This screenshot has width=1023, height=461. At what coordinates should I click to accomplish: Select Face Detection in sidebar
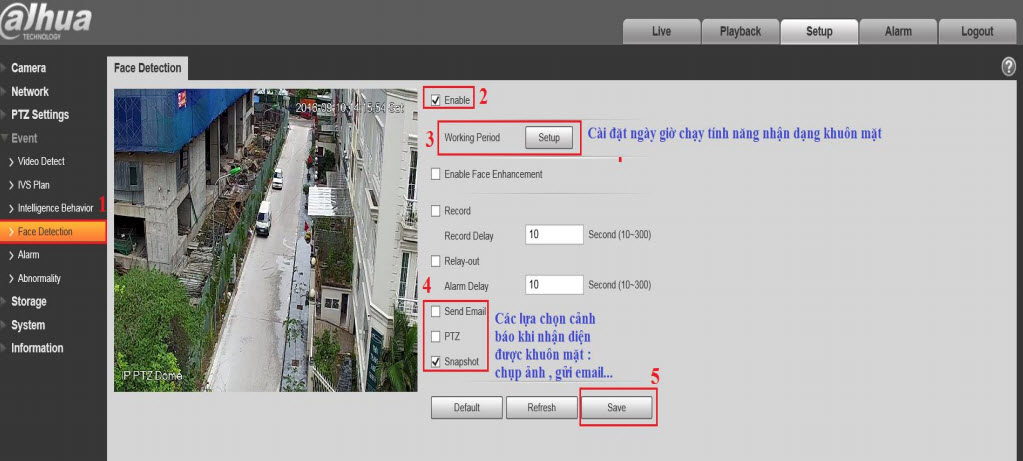pyautogui.click(x=53, y=231)
